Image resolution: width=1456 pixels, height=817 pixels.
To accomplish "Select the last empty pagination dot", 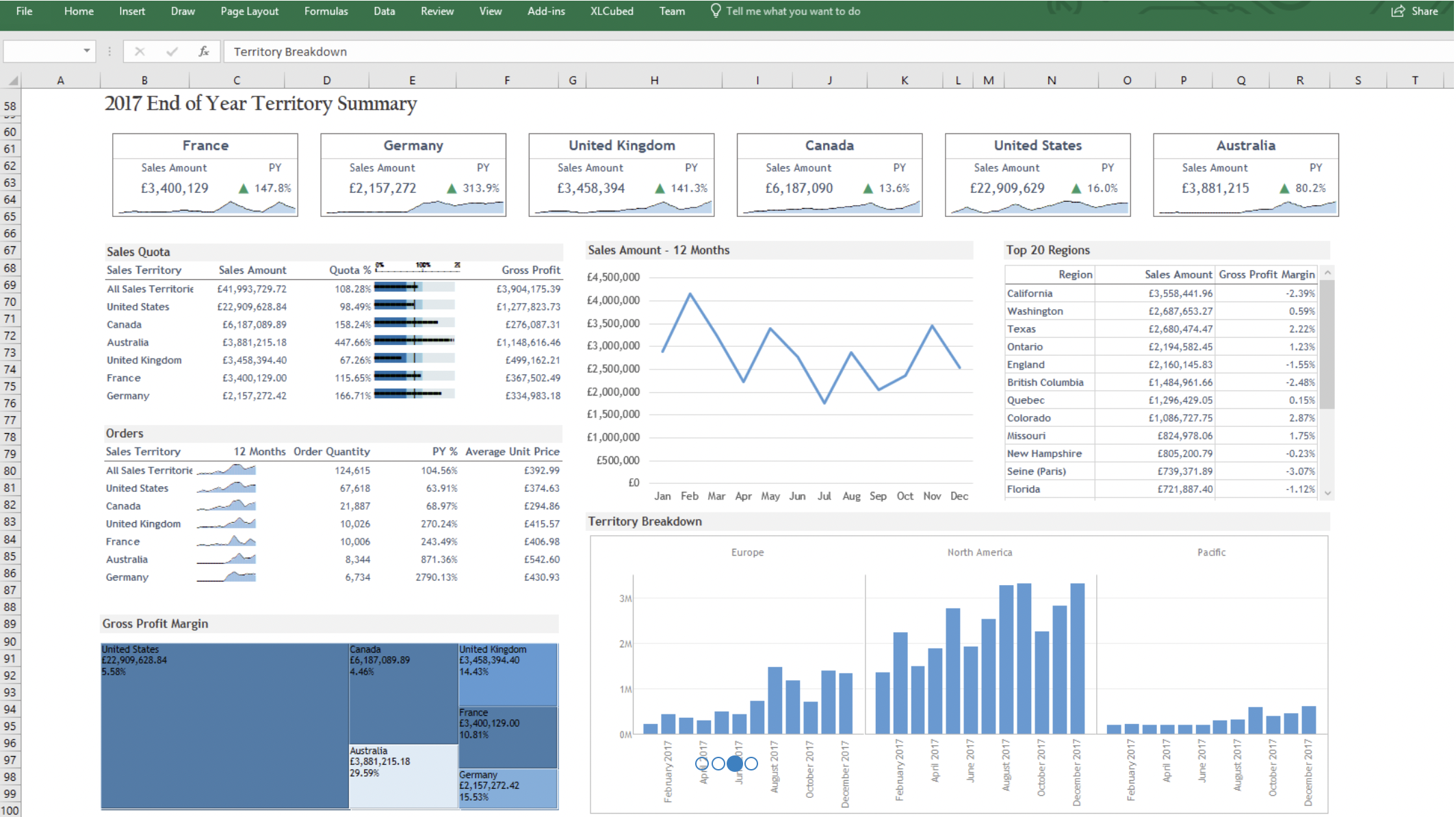I will pos(751,763).
